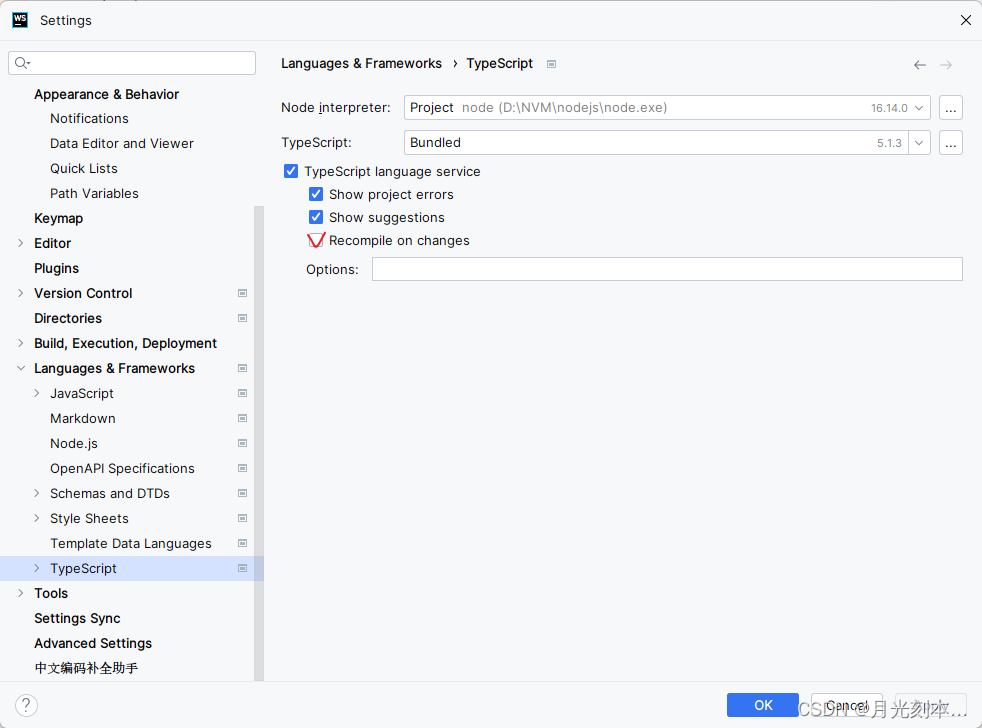Click project icon next to selected TypeScript row

(x=242, y=569)
